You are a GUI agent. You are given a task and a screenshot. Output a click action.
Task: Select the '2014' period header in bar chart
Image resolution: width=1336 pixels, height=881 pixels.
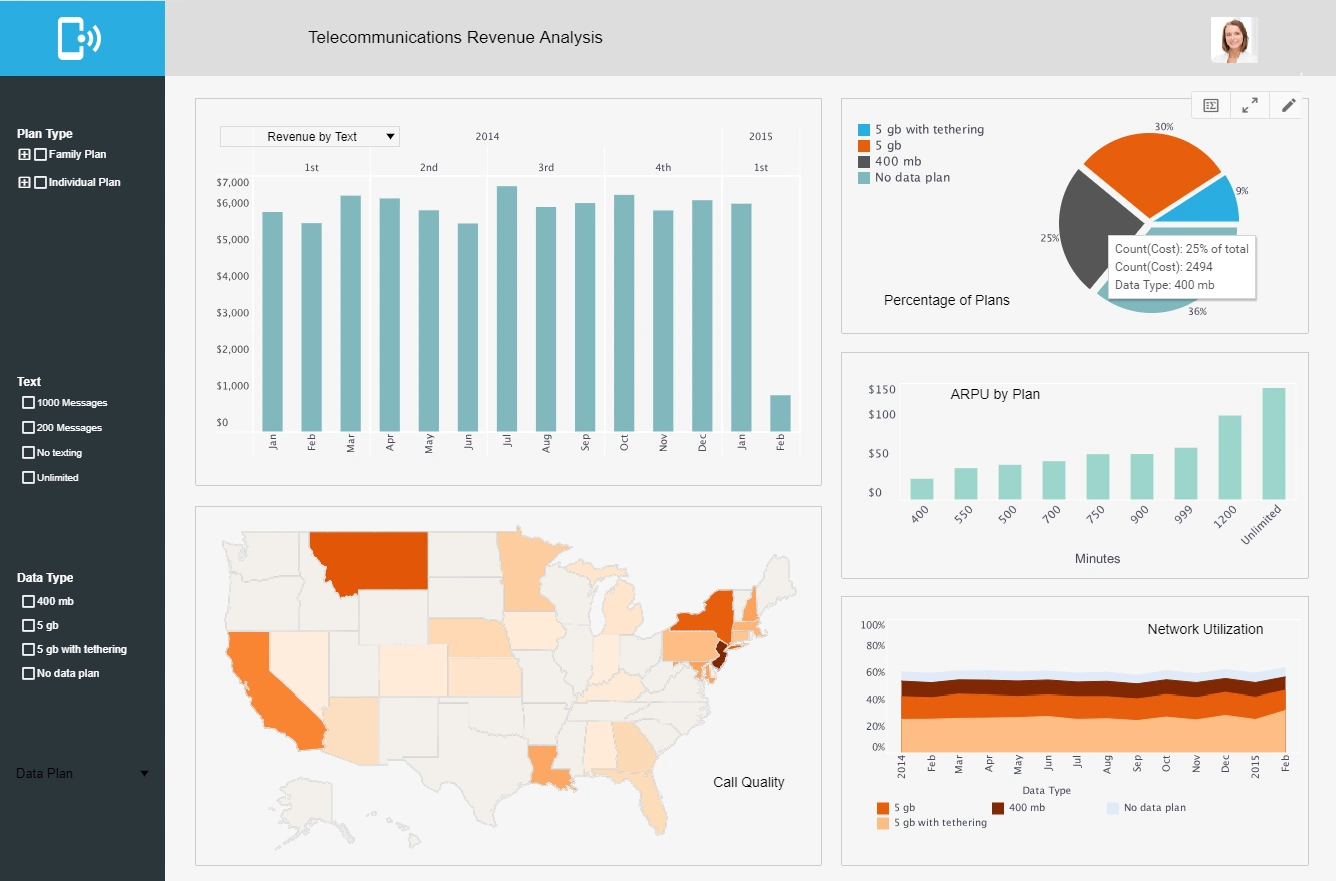487,136
